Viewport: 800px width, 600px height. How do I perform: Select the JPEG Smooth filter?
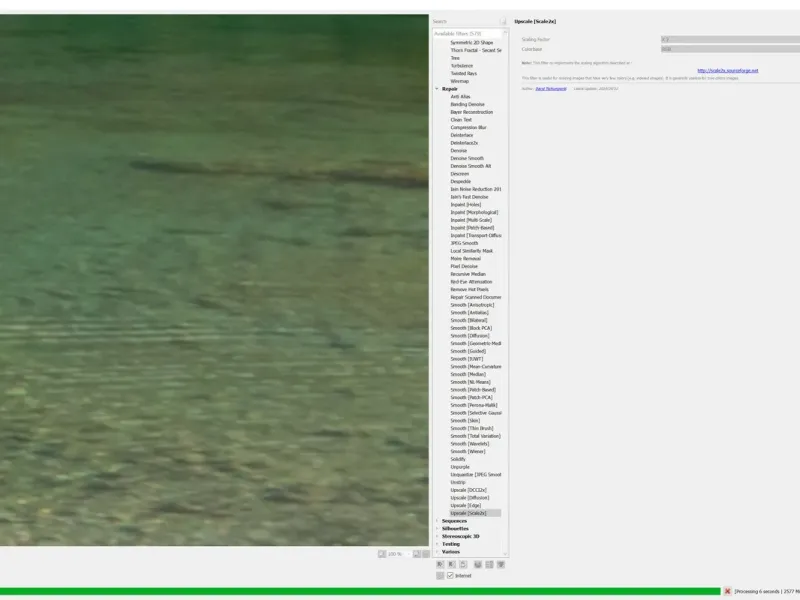point(464,243)
